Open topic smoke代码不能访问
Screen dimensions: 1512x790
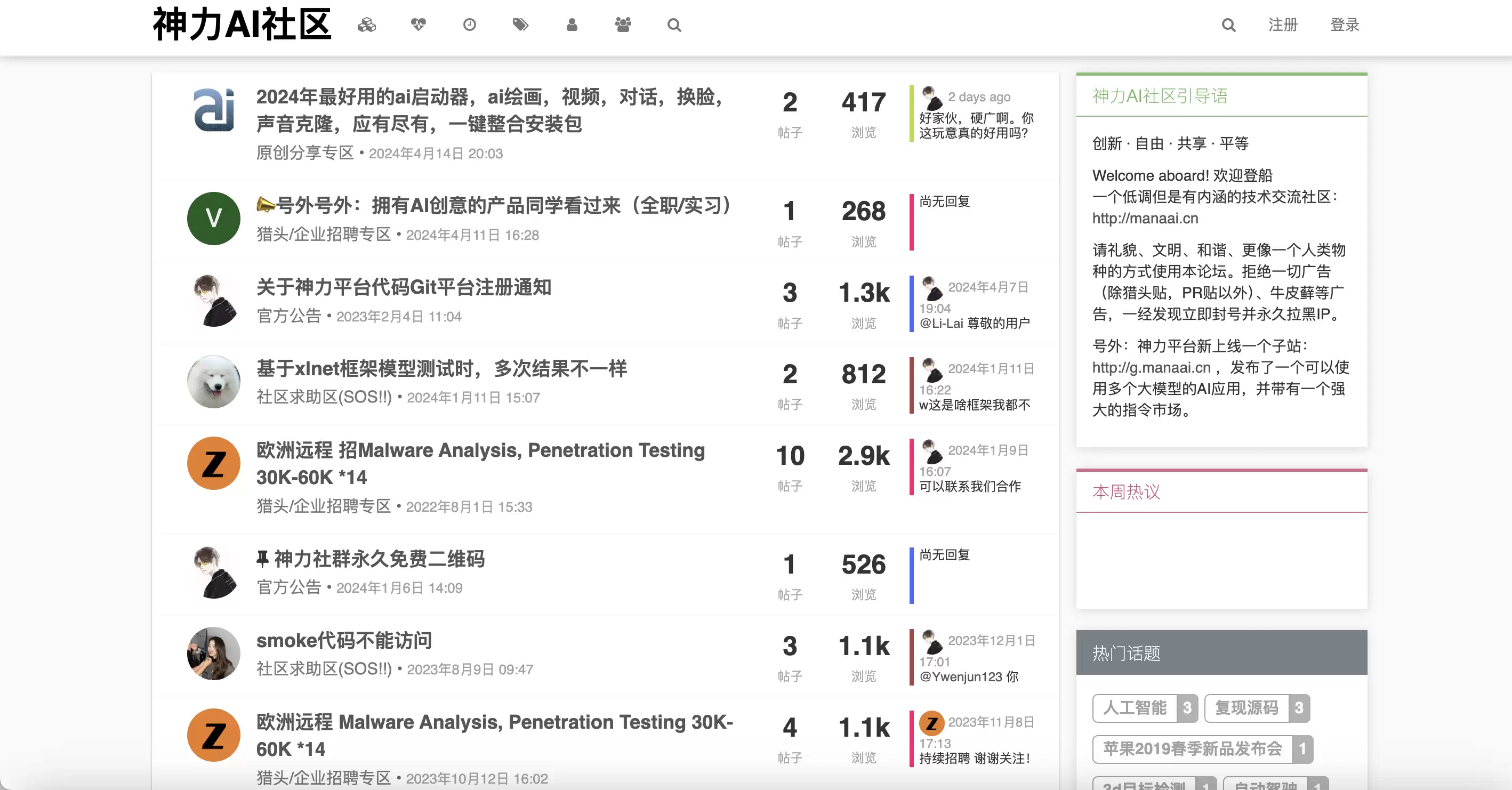pos(344,640)
